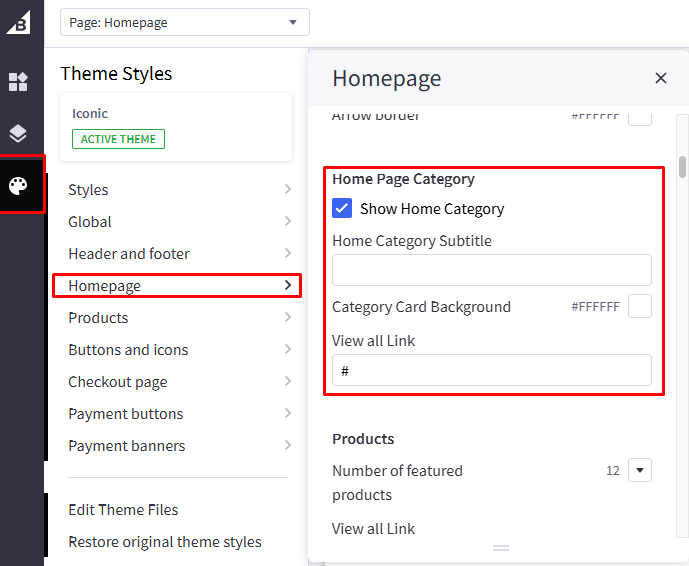
Task: Open Number of featured products dropdown
Action: (640, 470)
